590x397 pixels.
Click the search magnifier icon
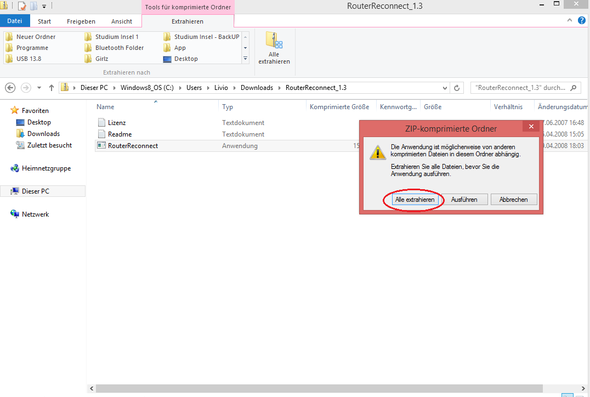point(573,88)
